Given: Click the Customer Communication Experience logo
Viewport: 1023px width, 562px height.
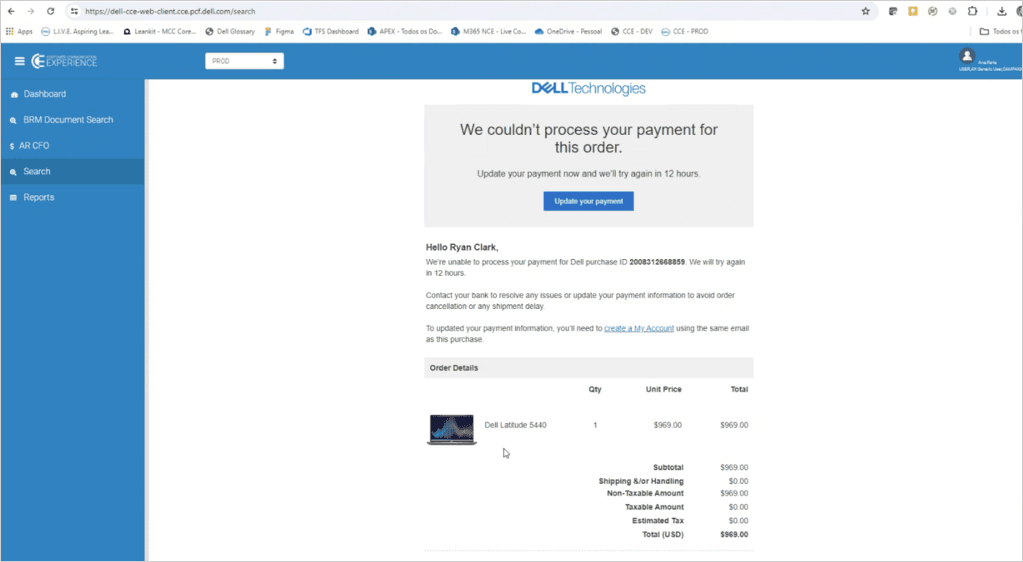Looking at the screenshot, I should [x=65, y=61].
